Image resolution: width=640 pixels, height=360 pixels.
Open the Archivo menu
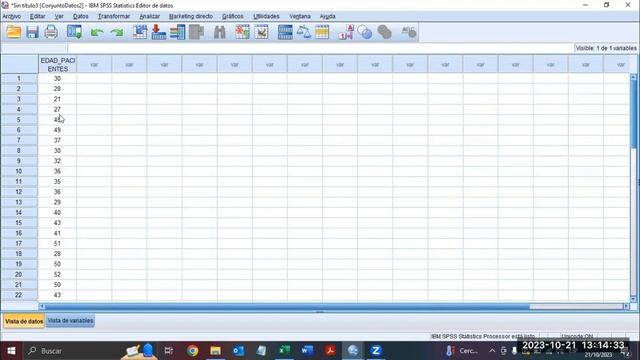coord(12,16)
